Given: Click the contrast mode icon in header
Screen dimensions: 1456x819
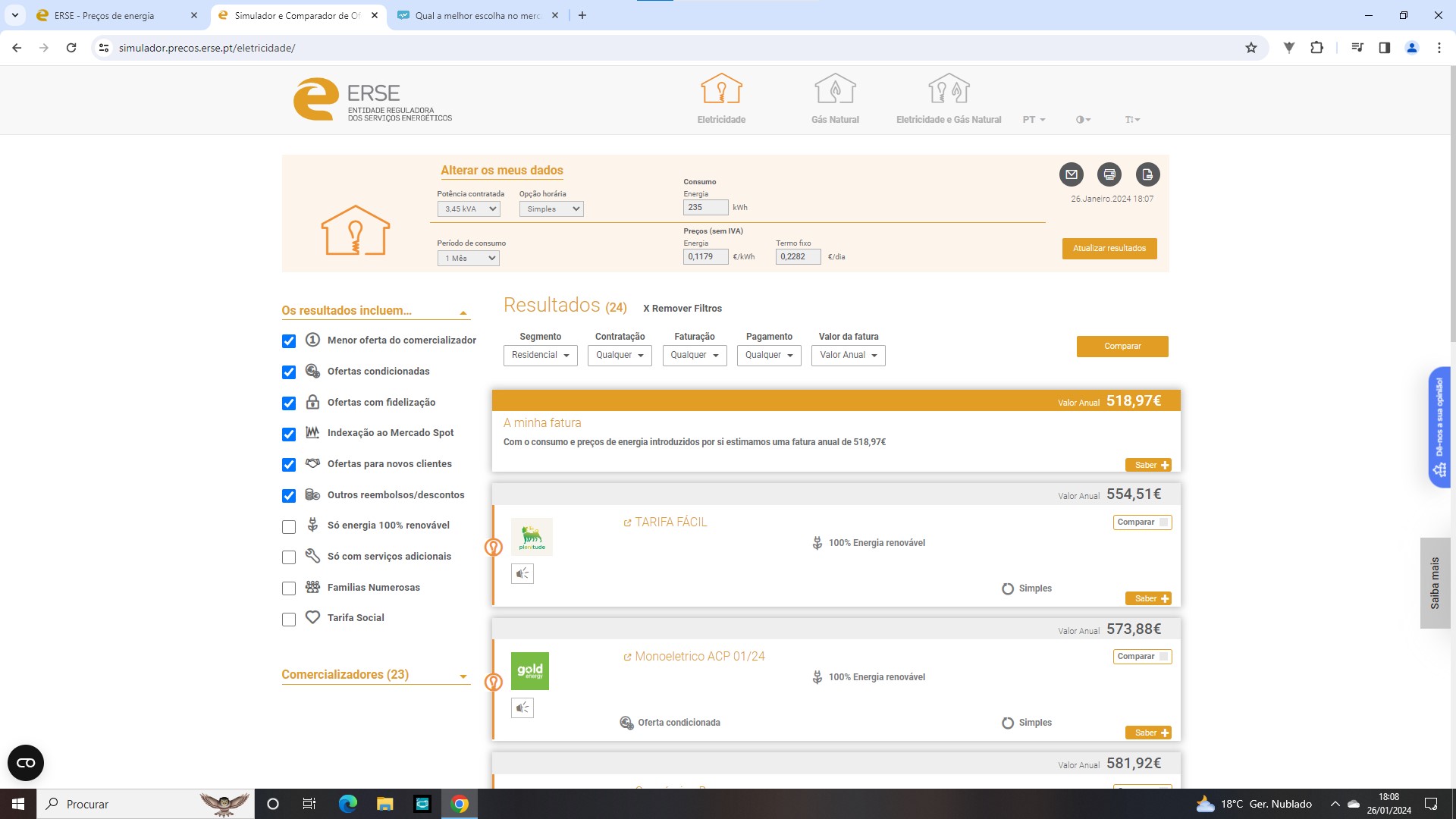Looking at the screenshot, I should point(1082,120).
